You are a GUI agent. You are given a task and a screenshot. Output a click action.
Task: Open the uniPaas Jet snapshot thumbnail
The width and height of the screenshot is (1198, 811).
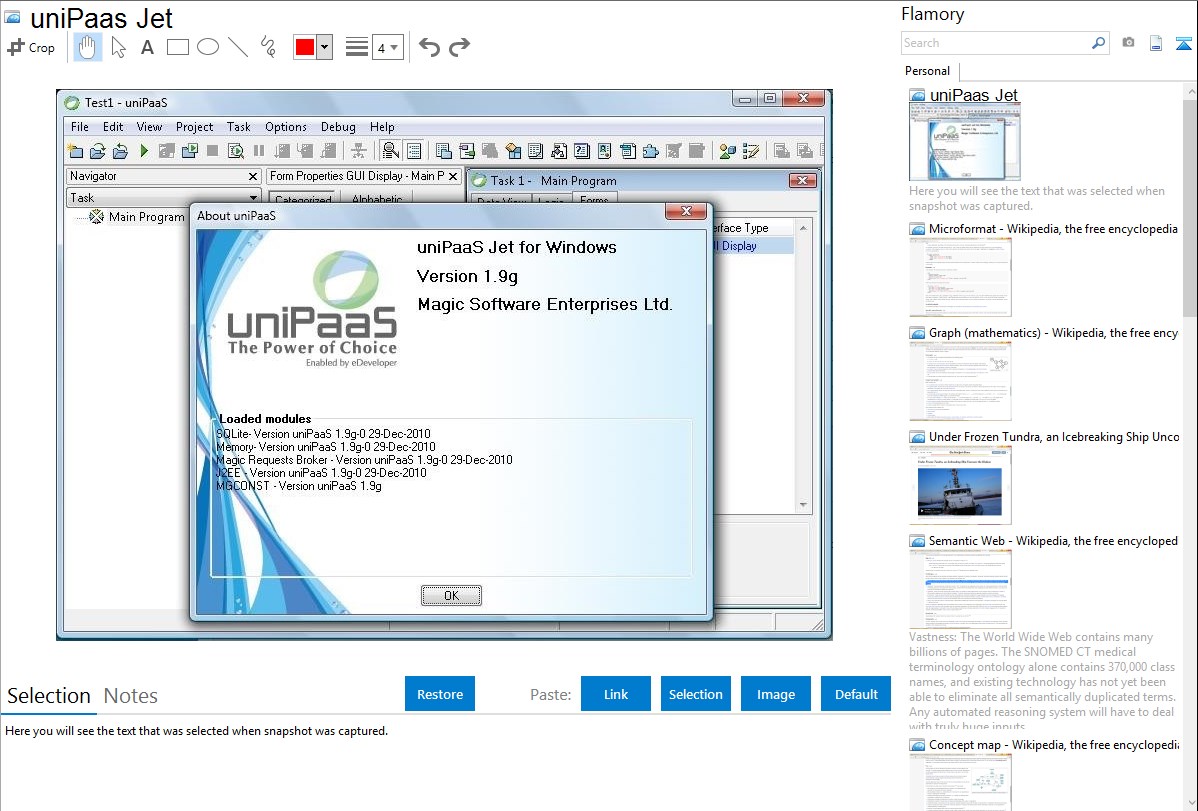pos(964,142)
